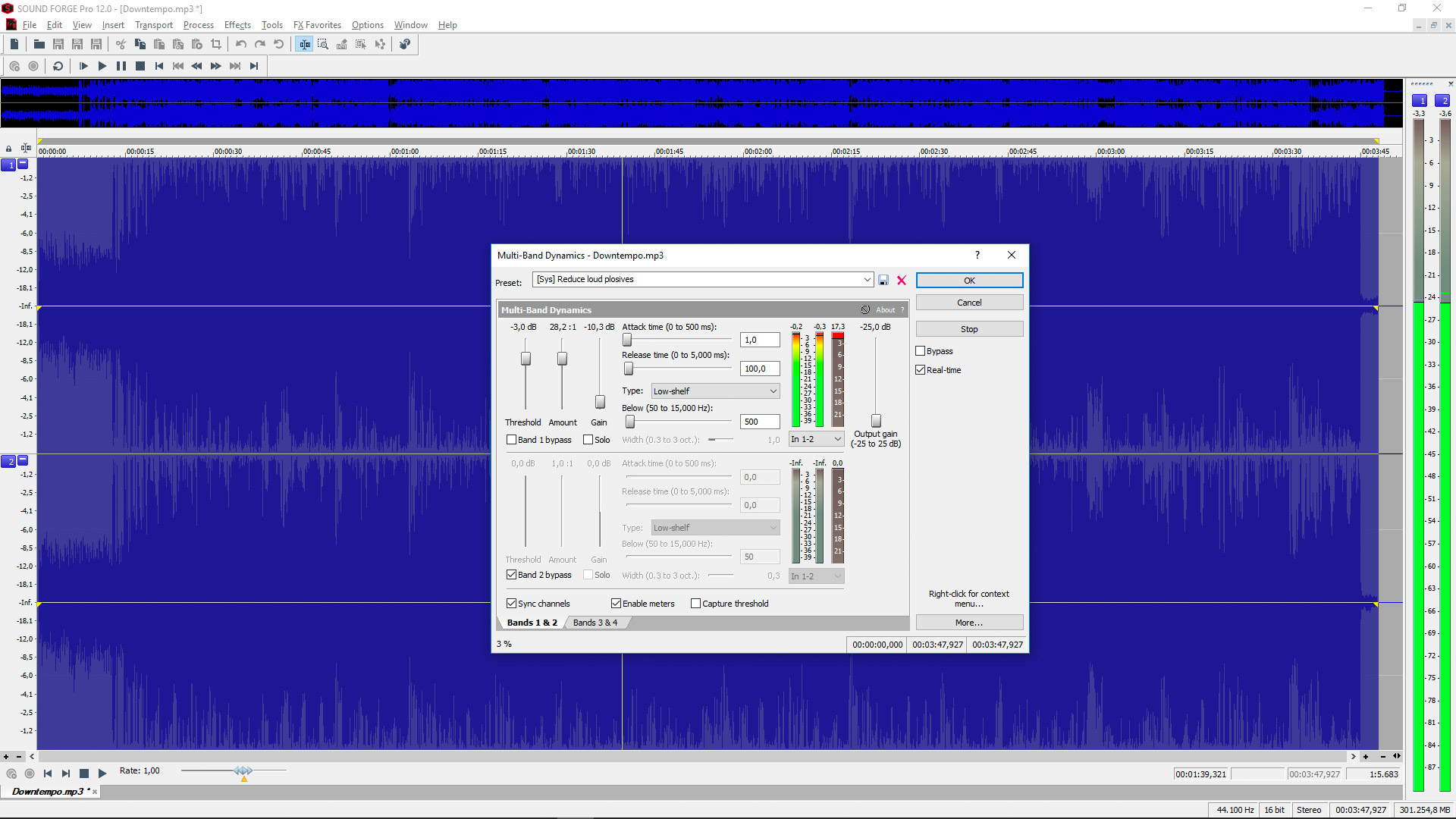Open the Preset dropdown list

(867, 279)
